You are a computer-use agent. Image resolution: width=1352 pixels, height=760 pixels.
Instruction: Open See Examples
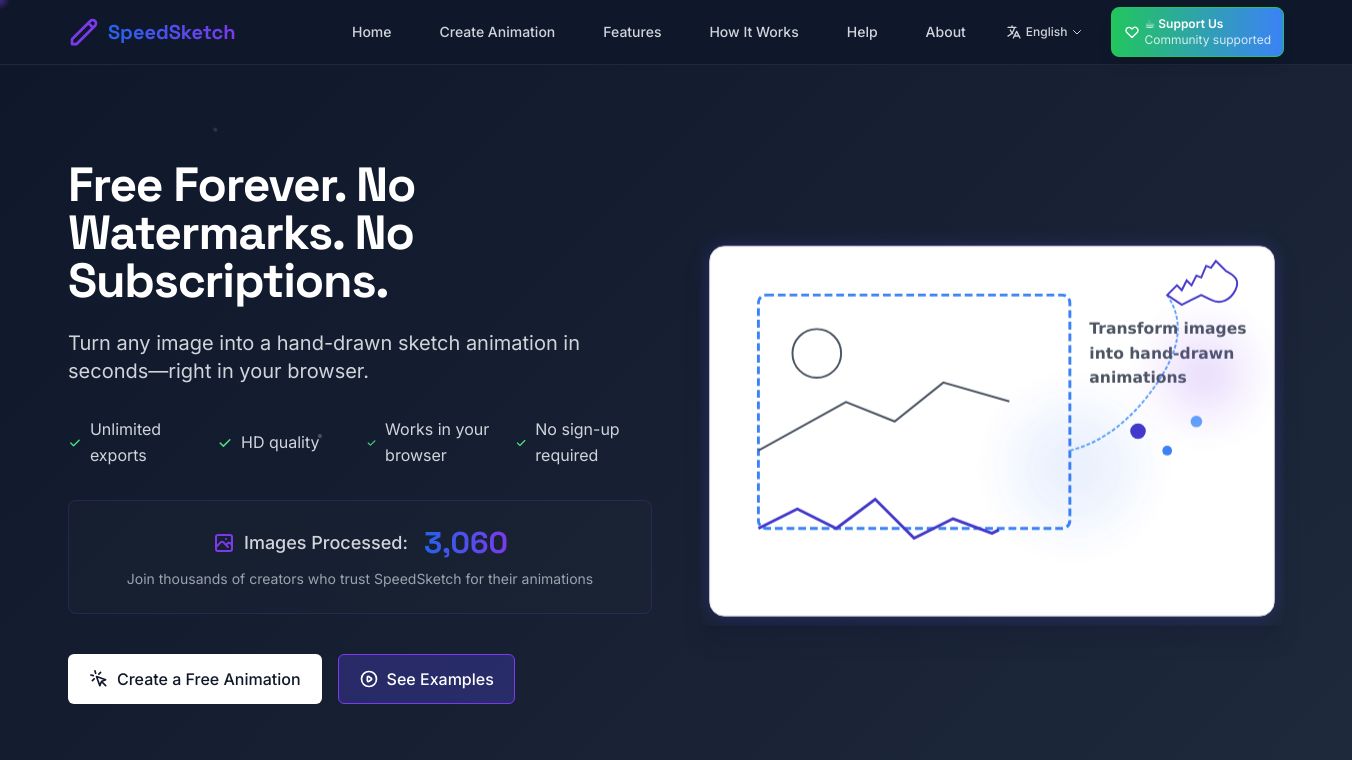[426, 679]
